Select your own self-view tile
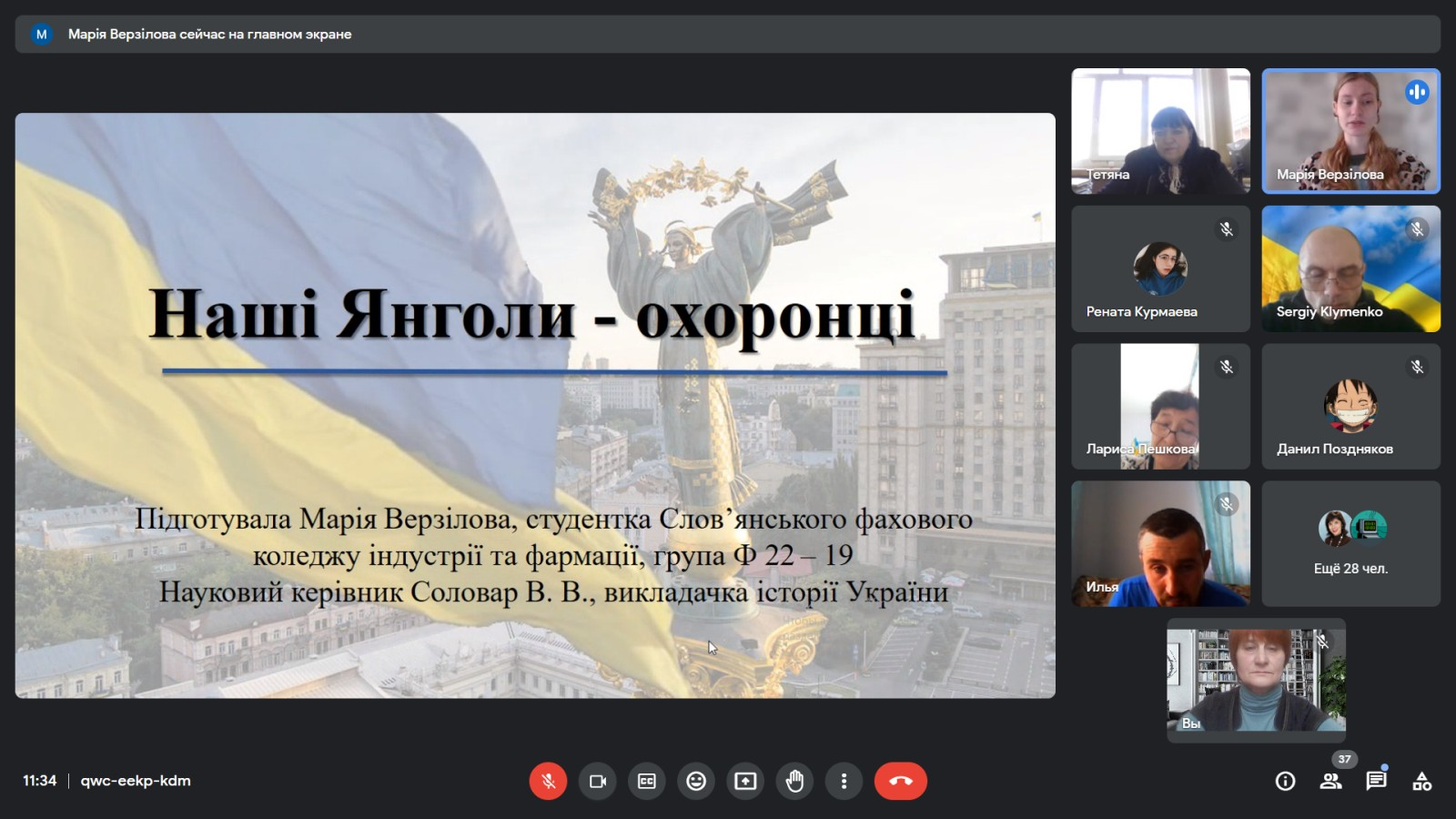 [1257, 680]
